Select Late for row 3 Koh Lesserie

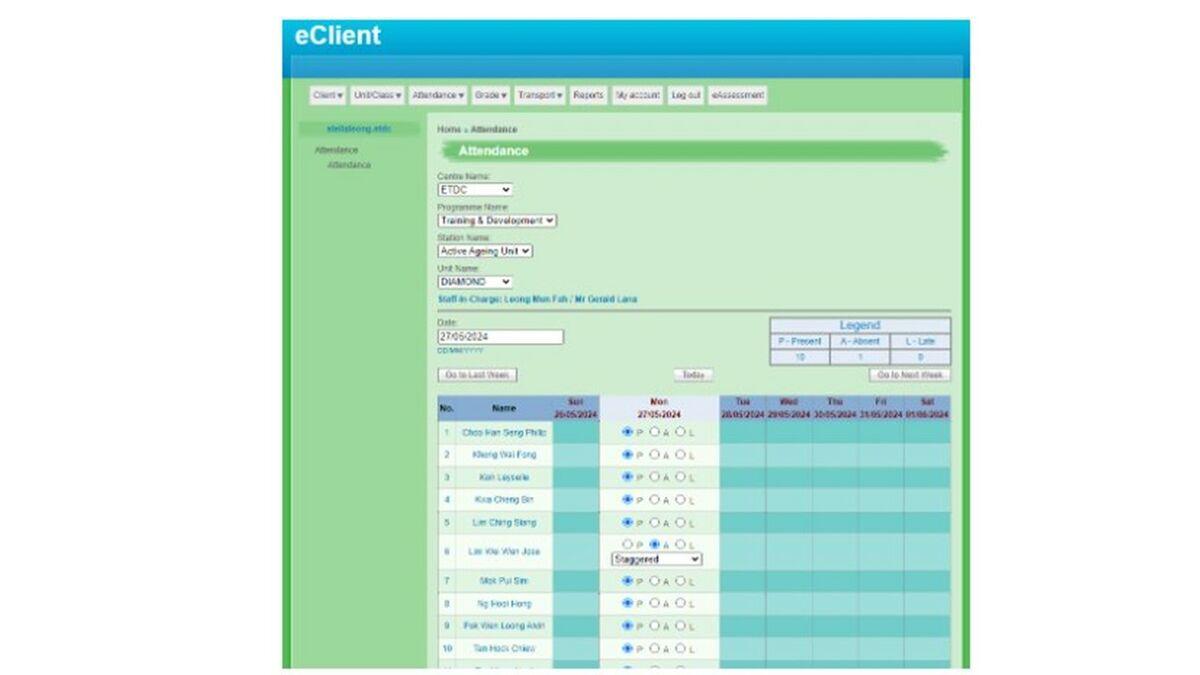point(680,478)
